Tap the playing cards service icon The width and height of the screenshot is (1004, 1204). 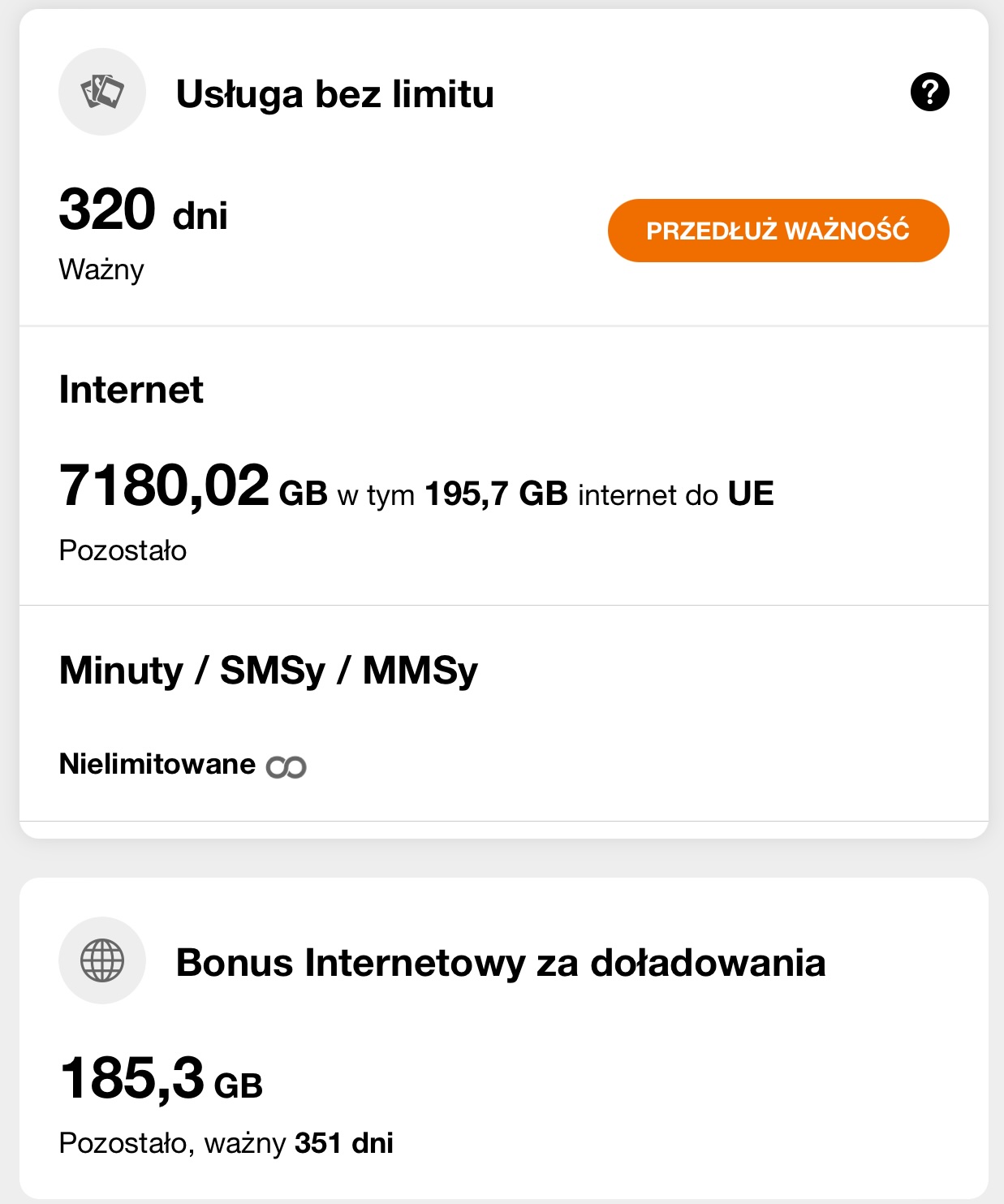pos(102,92)
